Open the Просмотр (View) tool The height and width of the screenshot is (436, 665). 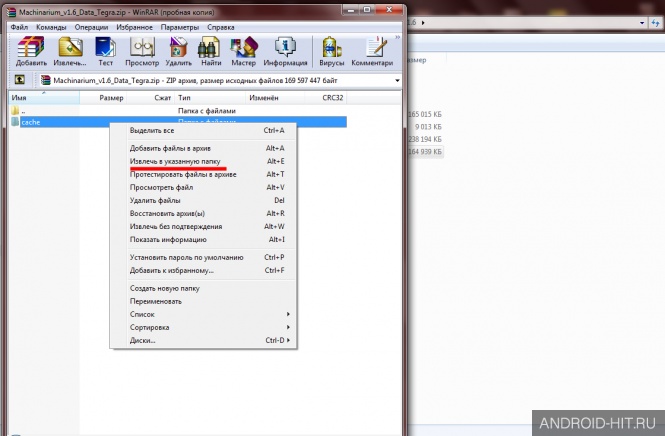[142, 51]
